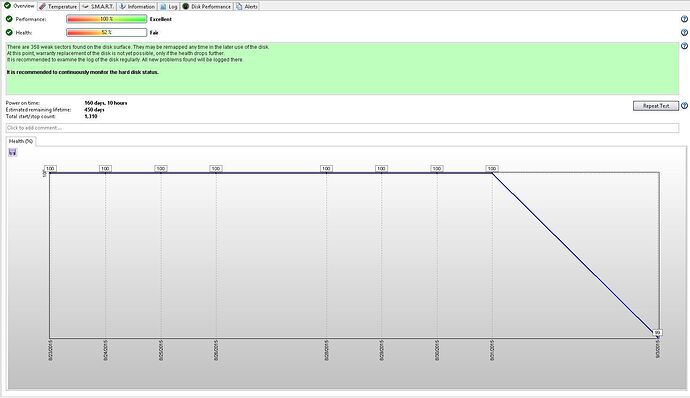
Task: Click the final 99 data point label
Action: pyautogui.click(x=657, y=333)
